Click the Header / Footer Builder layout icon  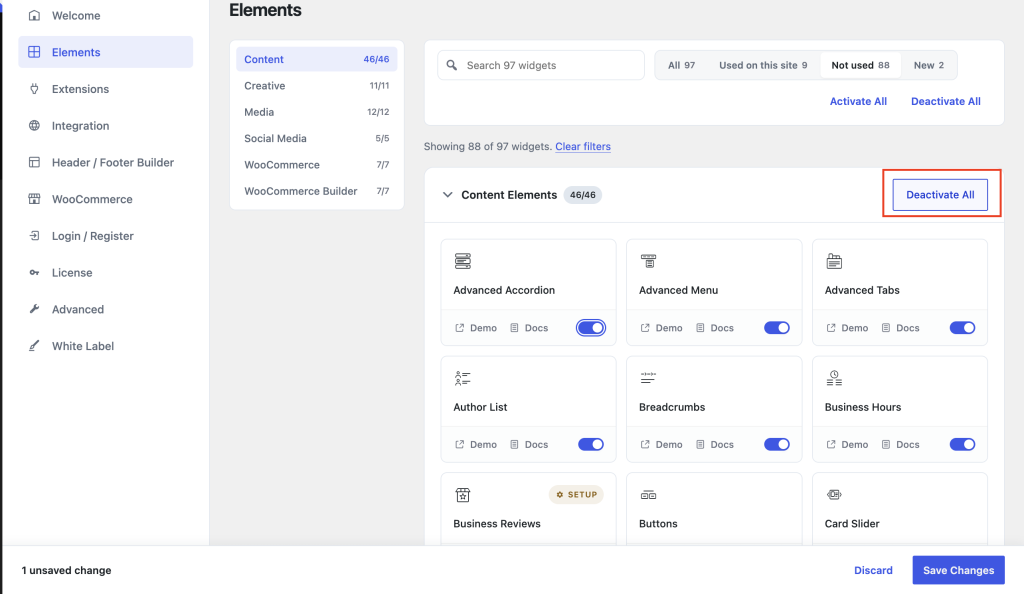coord(35,162)
